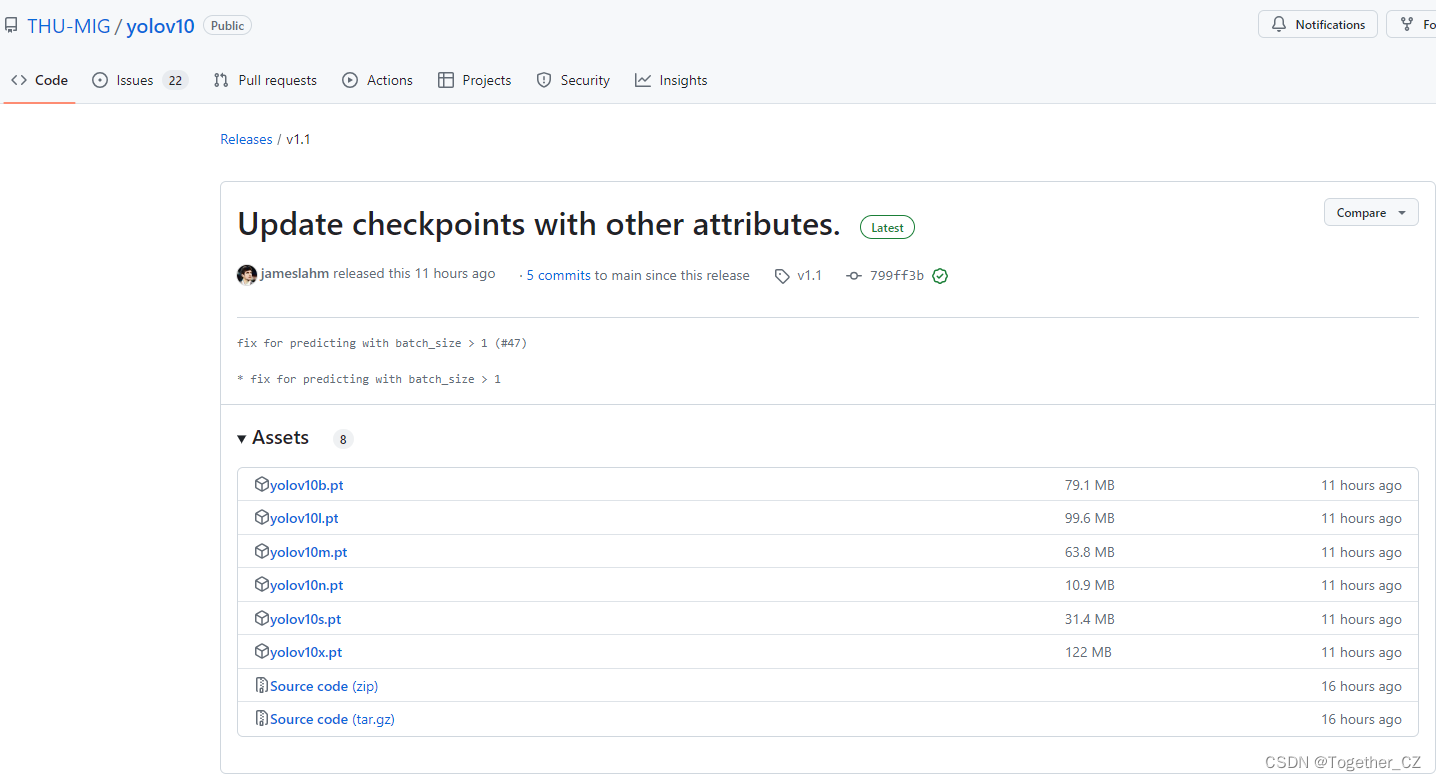Download yolov10x.pt
The width and height of the screenshot is (1436, 781).
(x=306, y=652)
